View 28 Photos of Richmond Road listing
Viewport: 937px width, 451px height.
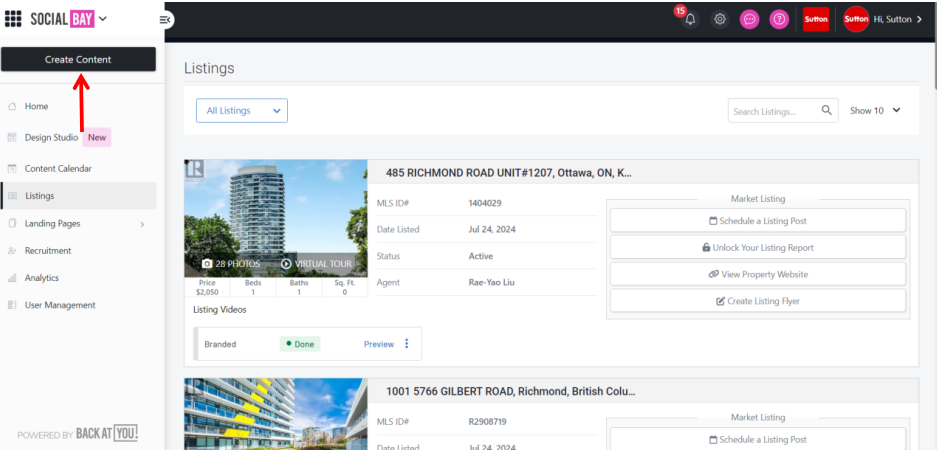point(231,263)
